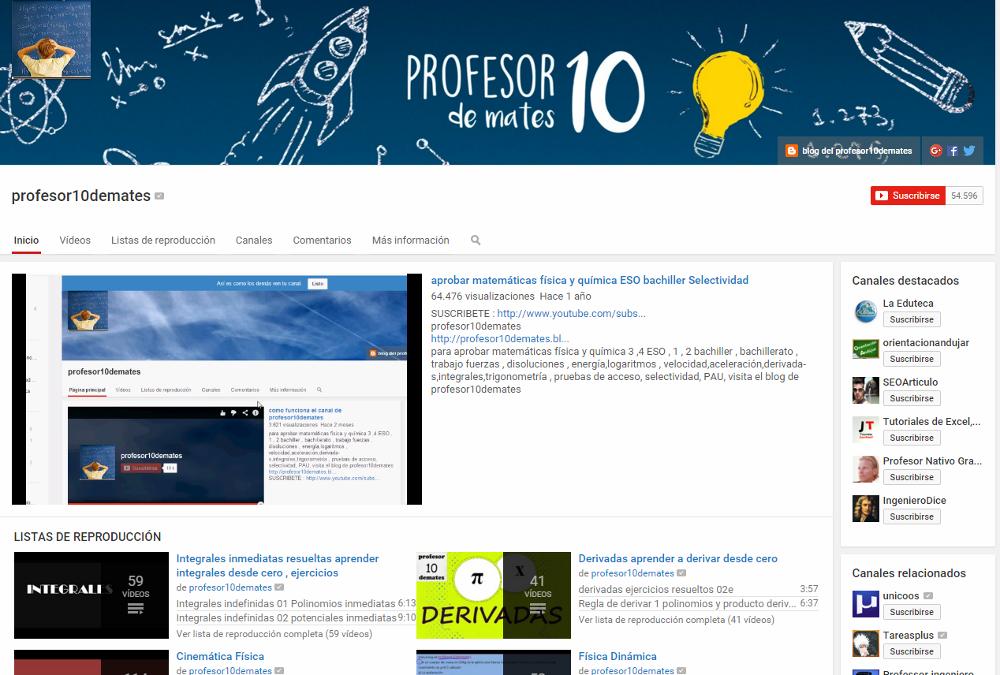Click the Tutoriales de Excel channel avatar
This screenshot has height=675, width=1000.
click(x=865, y=429)
